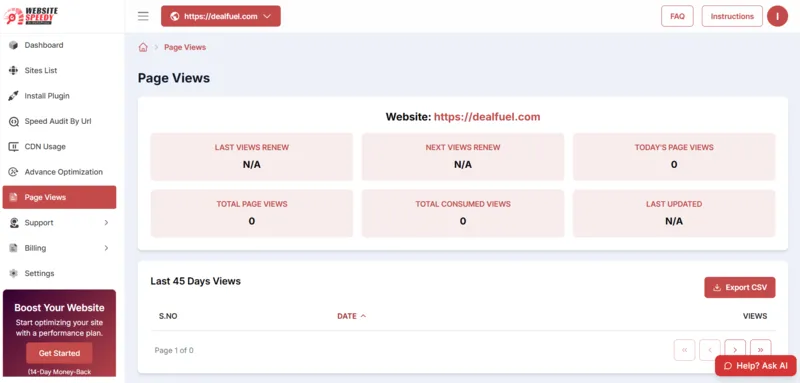Click the Sites List icon
Viewport: 800px width, 383px height.
[x=14, y=70]
